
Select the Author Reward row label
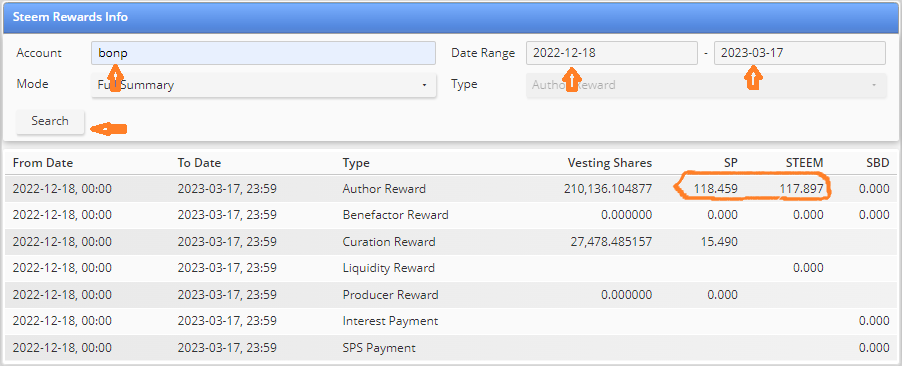(x=384, y=189)
